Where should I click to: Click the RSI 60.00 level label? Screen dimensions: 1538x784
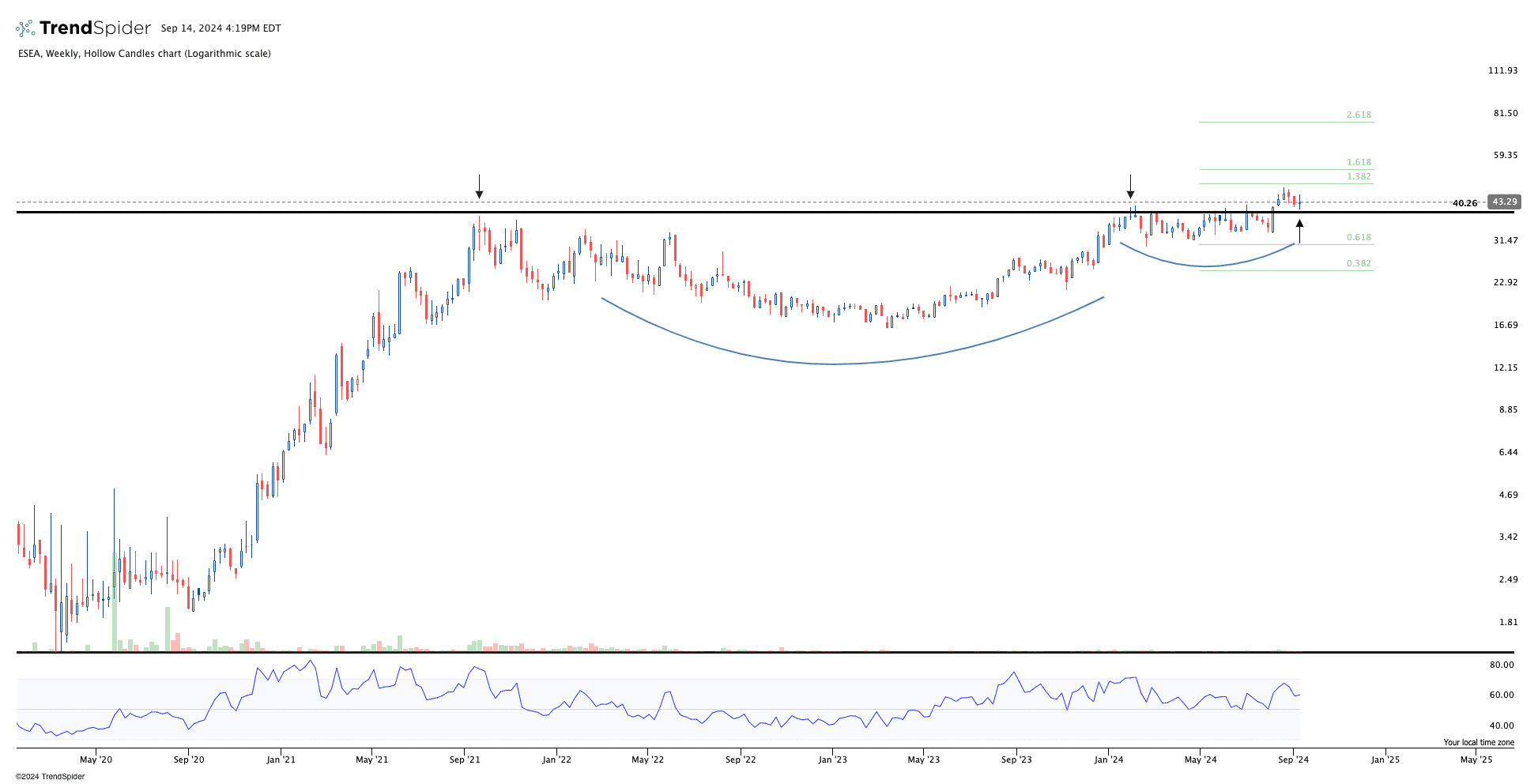(x=1502, y=695)
